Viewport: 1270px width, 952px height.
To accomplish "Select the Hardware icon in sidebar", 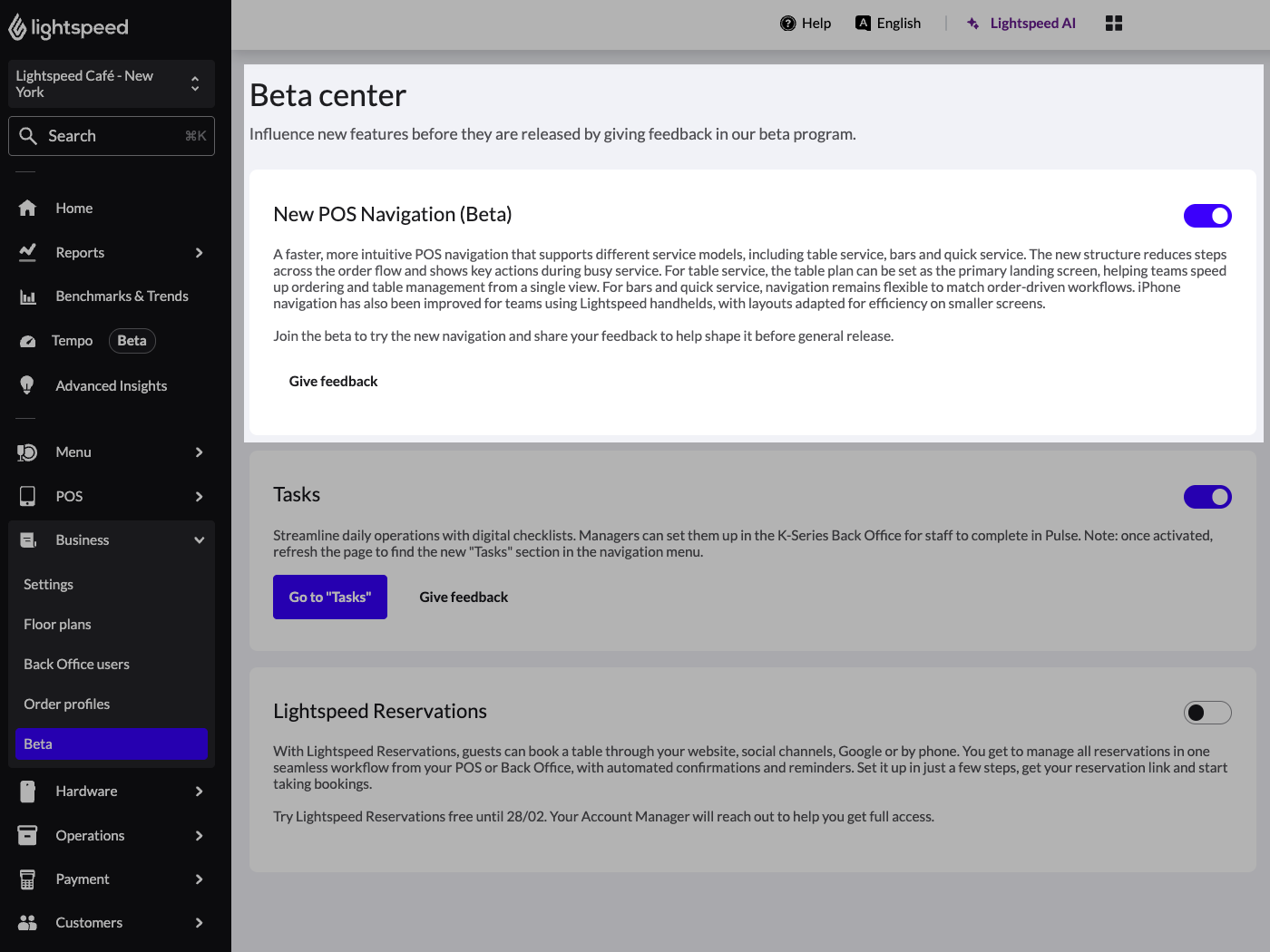I will pos(27,791).
